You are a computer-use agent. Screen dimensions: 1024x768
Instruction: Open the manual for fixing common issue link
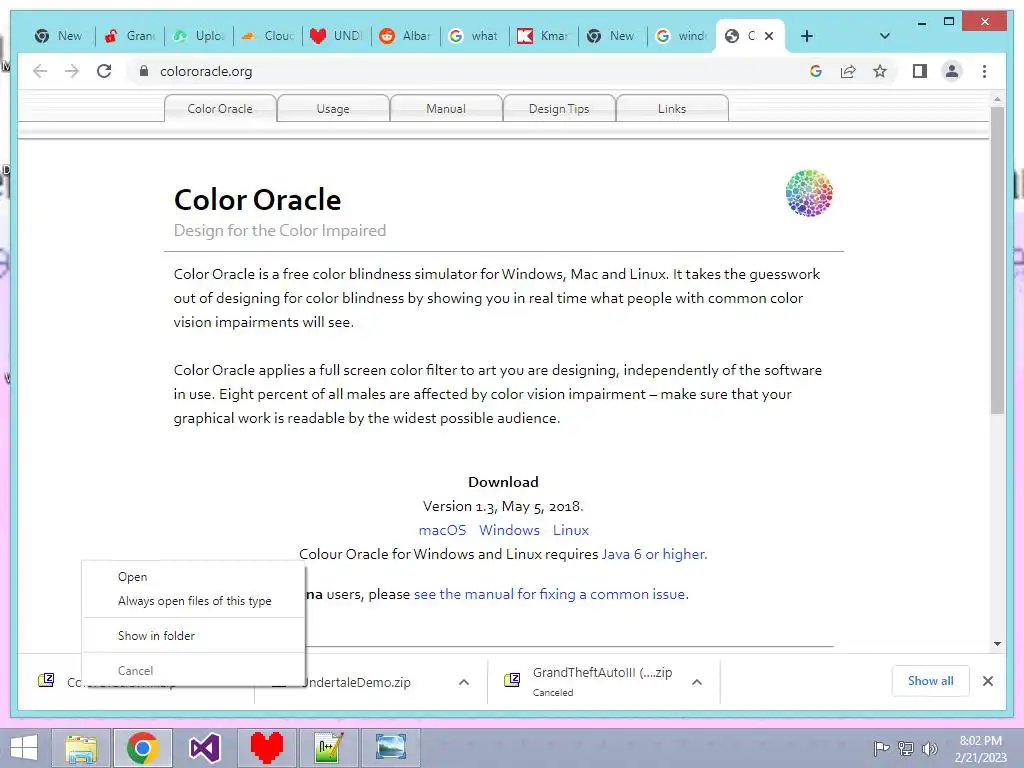[x=549, y=594]
